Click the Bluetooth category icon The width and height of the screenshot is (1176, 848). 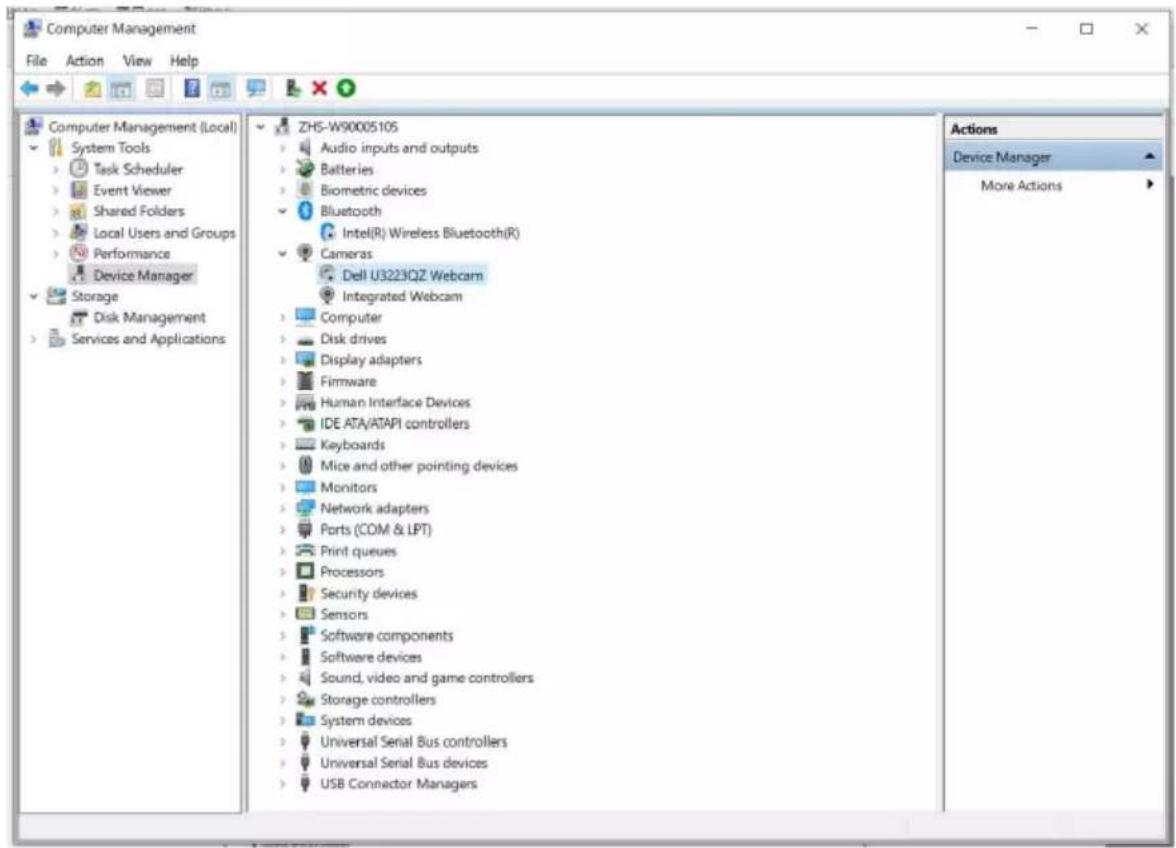(305, 211)
